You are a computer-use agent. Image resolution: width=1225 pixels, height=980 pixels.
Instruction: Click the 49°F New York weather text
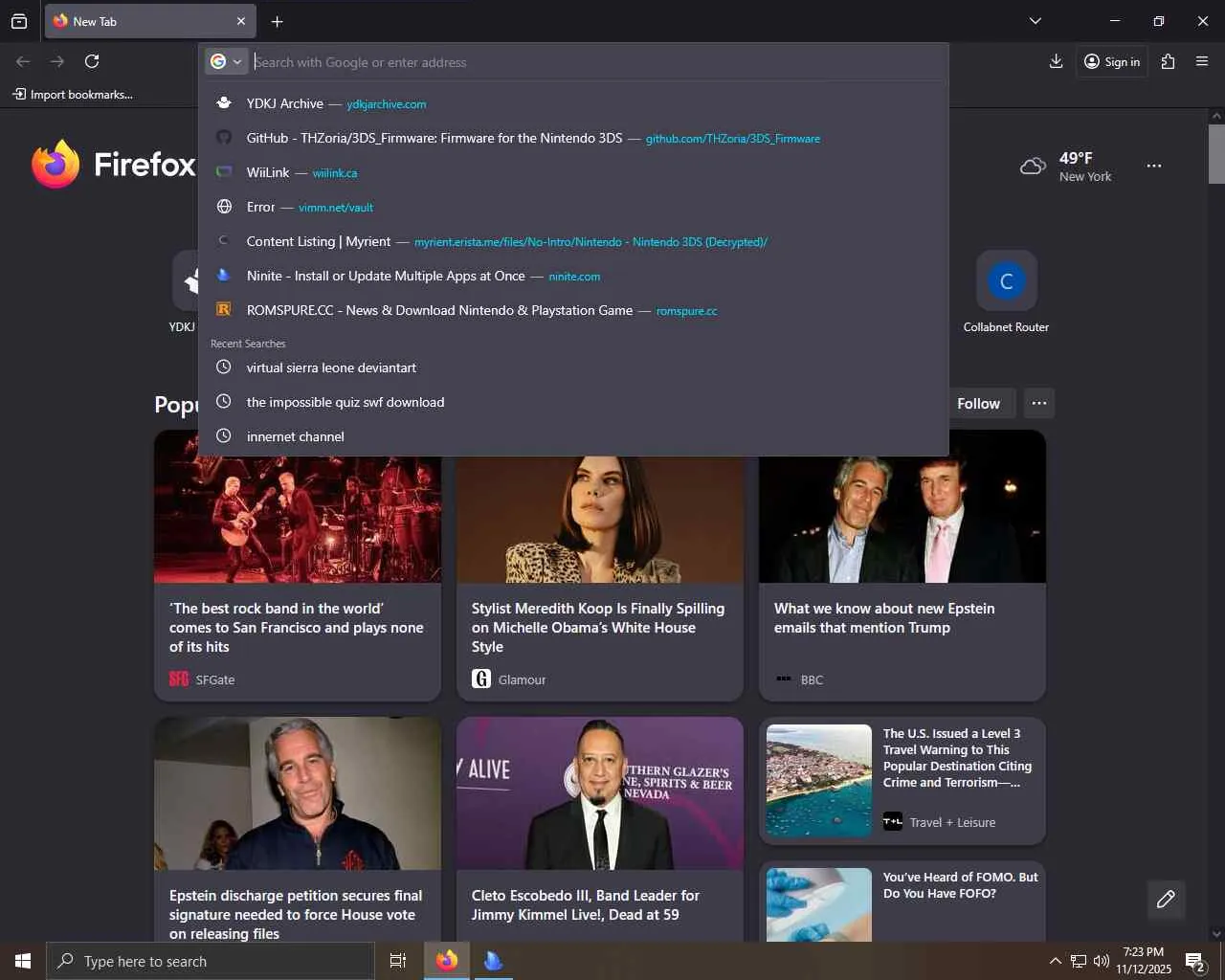(x=1085, y=166)
